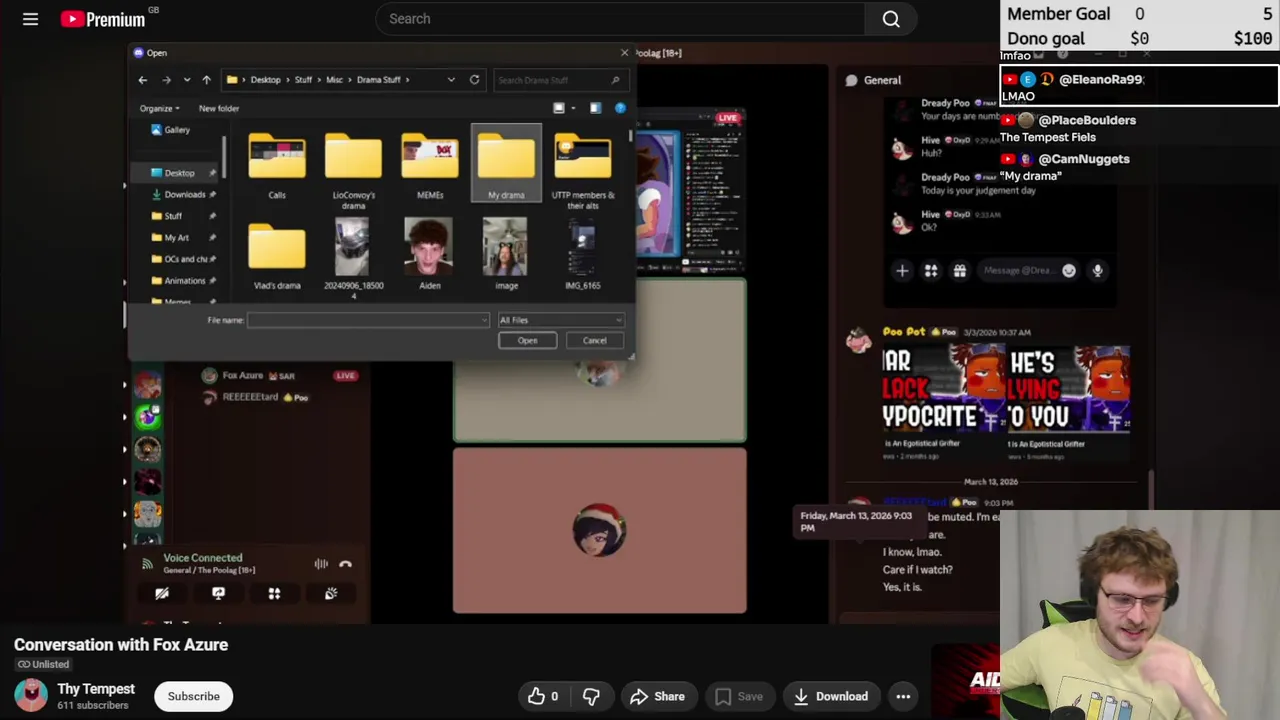Select the 20240906_185004 image file
This screenshot has width=1280, height=720.
coord(353,258)
